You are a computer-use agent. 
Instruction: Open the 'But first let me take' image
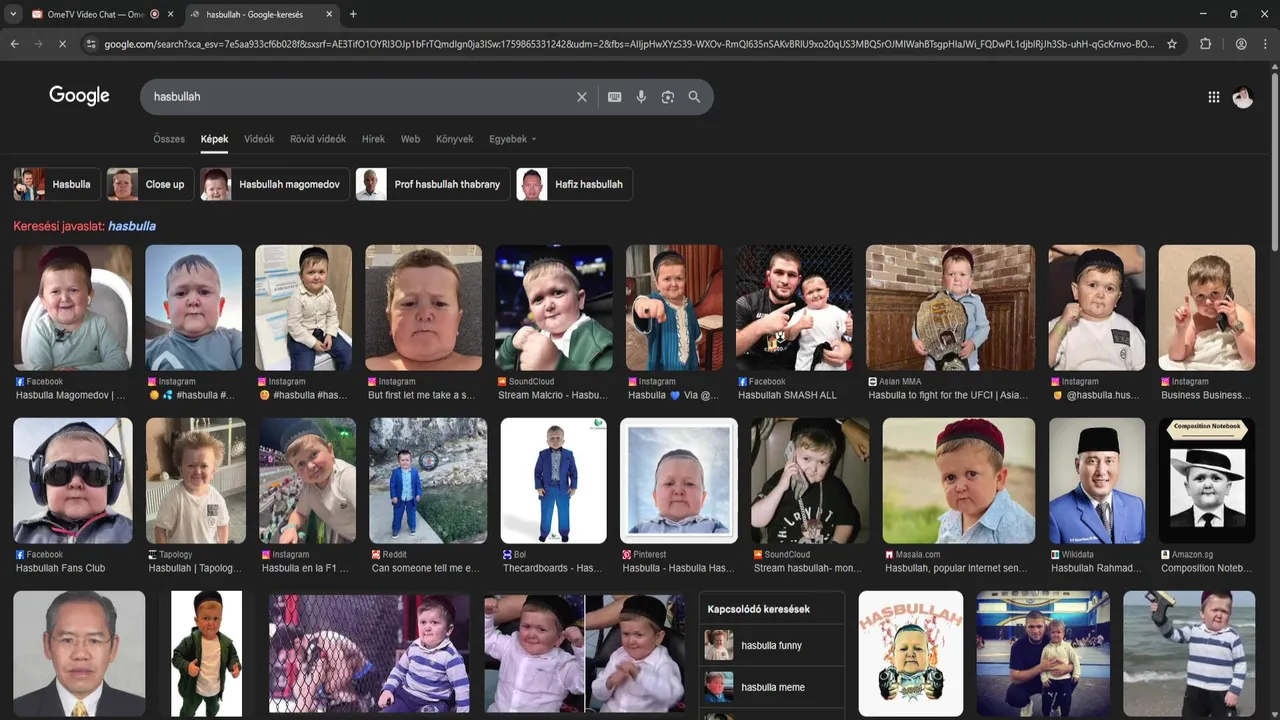tap(424, 308)
